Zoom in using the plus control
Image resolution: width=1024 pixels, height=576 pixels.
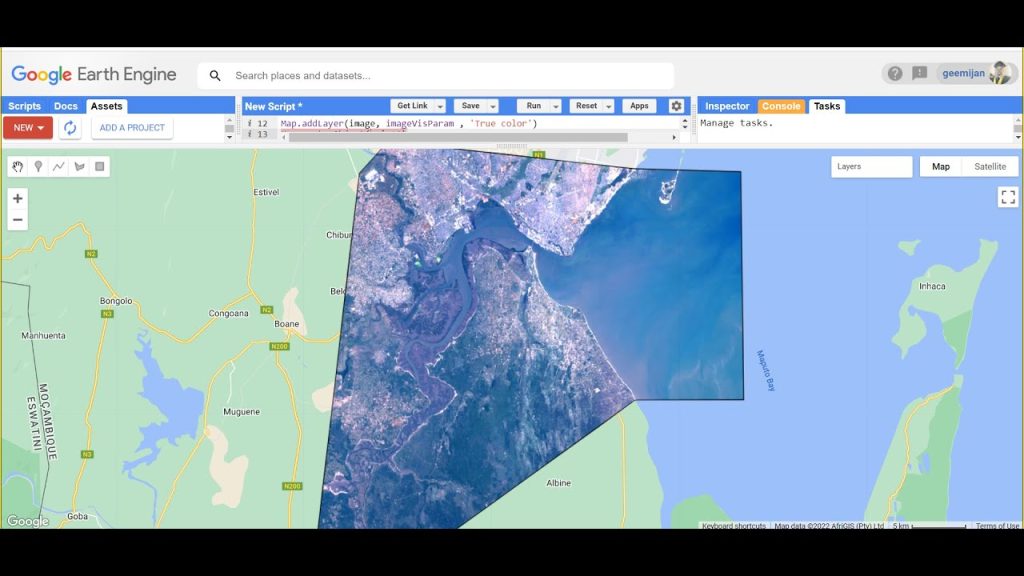pyautogui.click(x=17, y=198)
